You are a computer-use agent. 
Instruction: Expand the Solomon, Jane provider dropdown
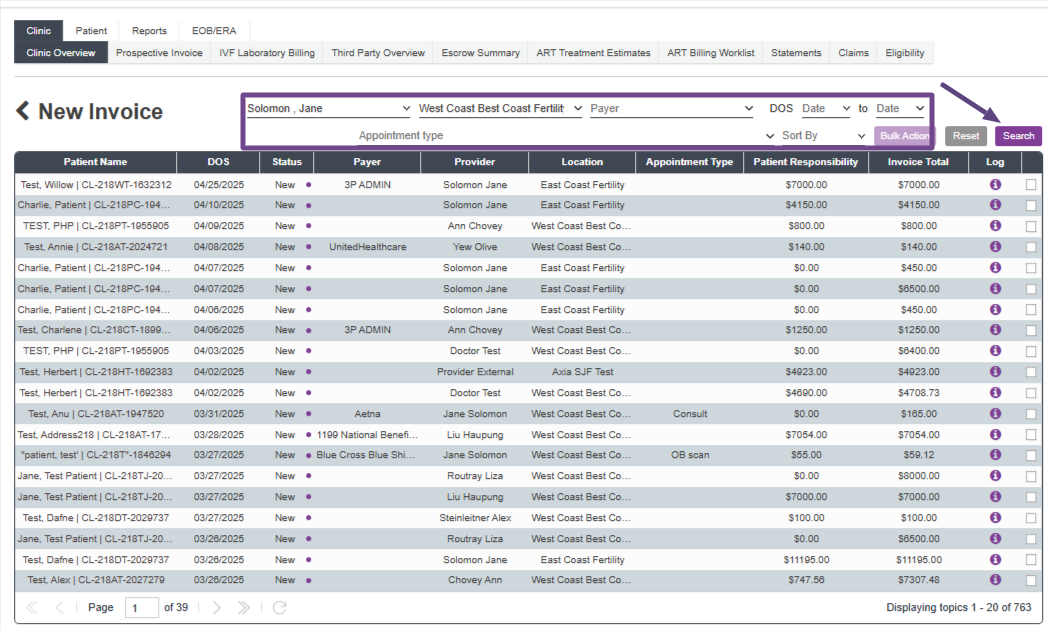(328, 108)
